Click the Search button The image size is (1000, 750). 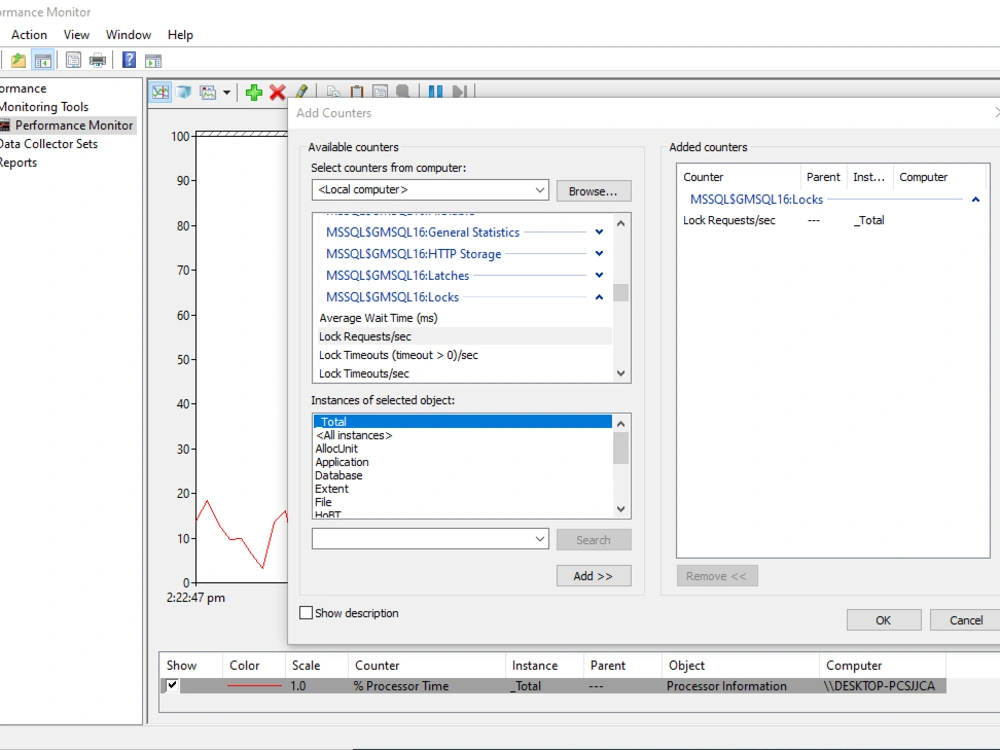[x=594, y=540]
